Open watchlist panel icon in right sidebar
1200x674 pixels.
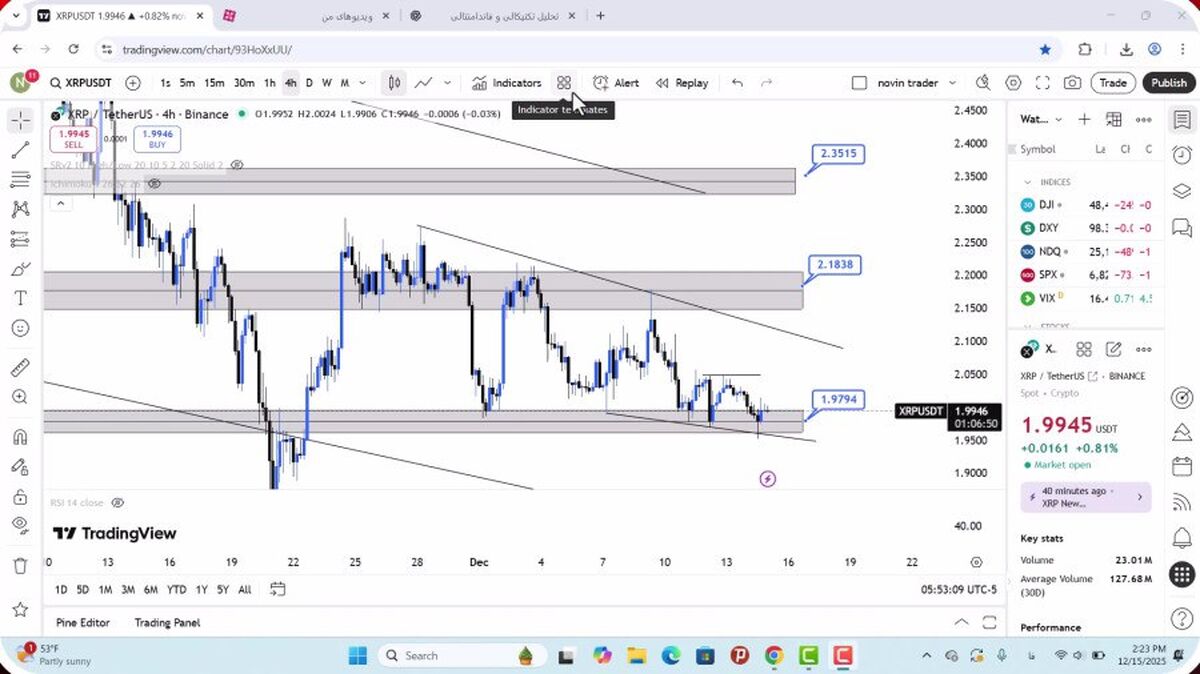click(x=1182, y=120)
